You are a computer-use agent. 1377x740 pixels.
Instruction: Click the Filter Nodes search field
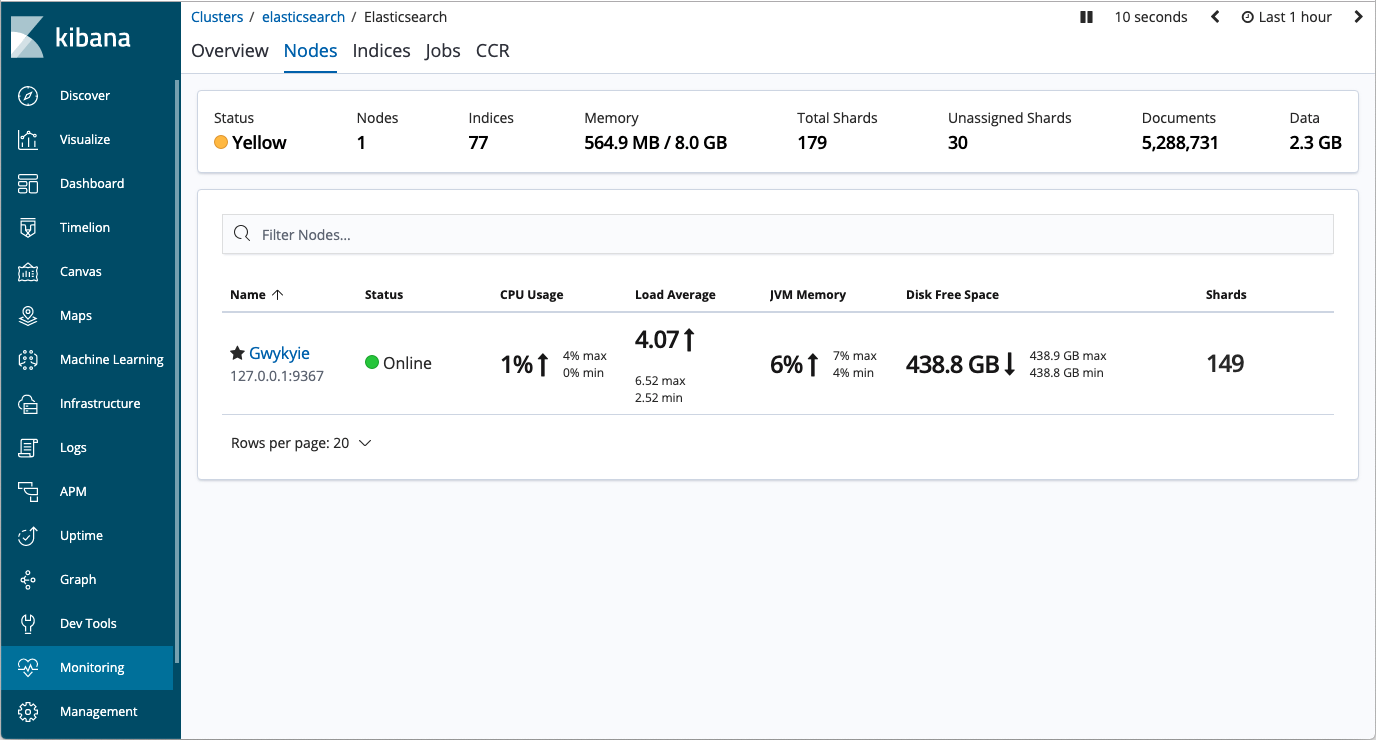click(x=778, y=234)
